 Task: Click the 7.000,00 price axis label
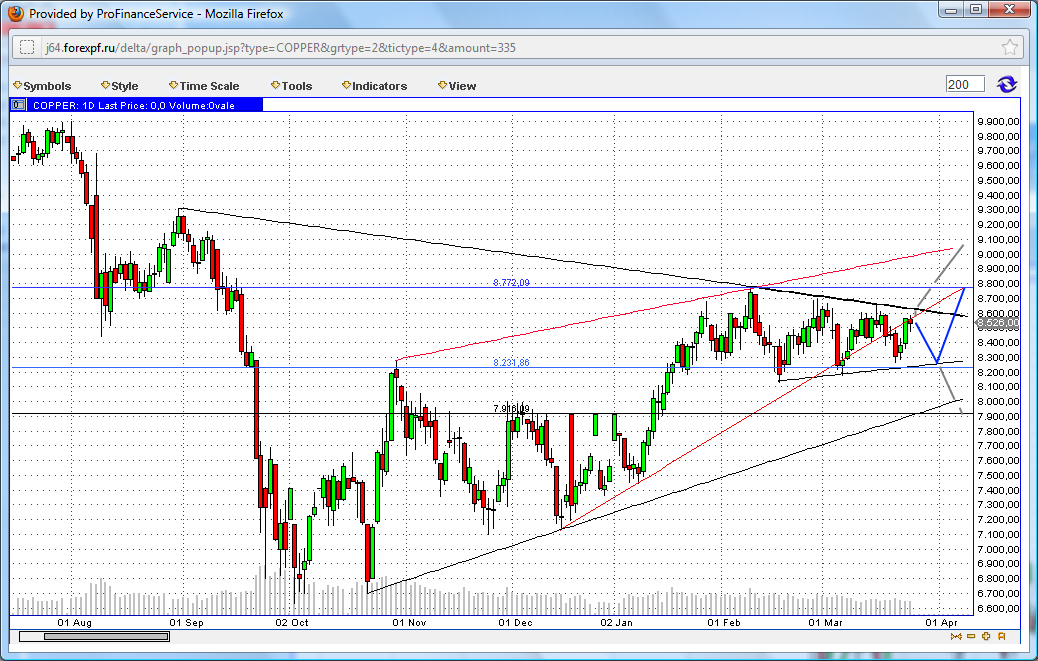tap(998, 549)
